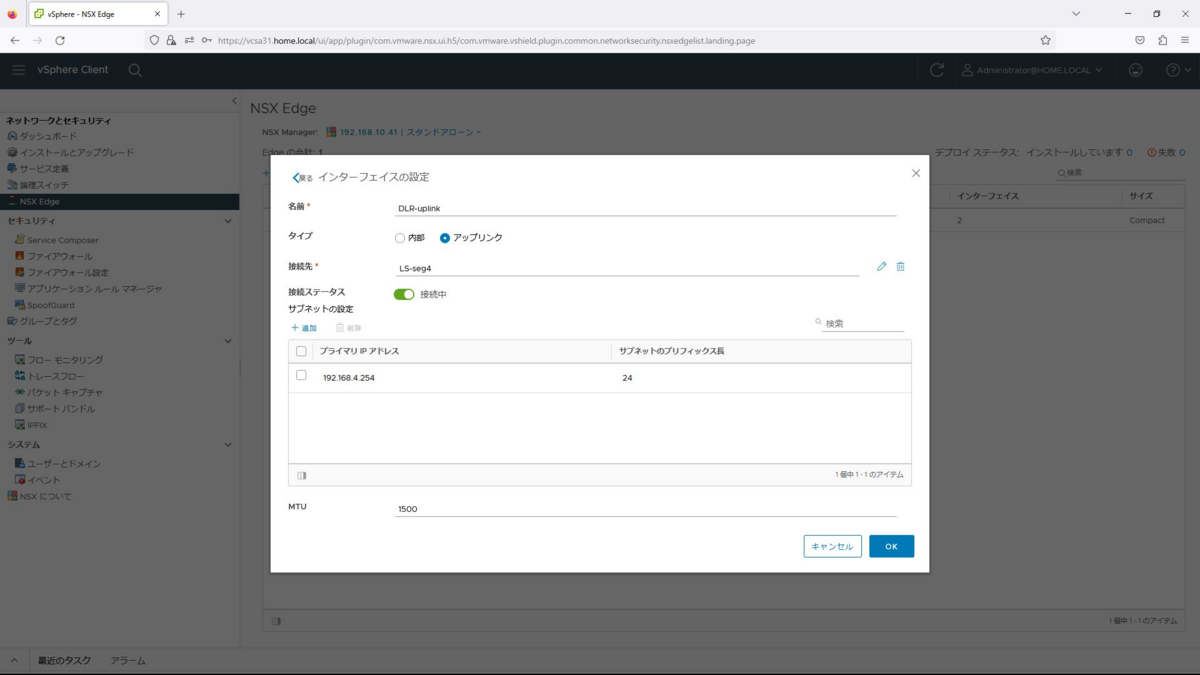Select the 内部 type radio button

400,238
